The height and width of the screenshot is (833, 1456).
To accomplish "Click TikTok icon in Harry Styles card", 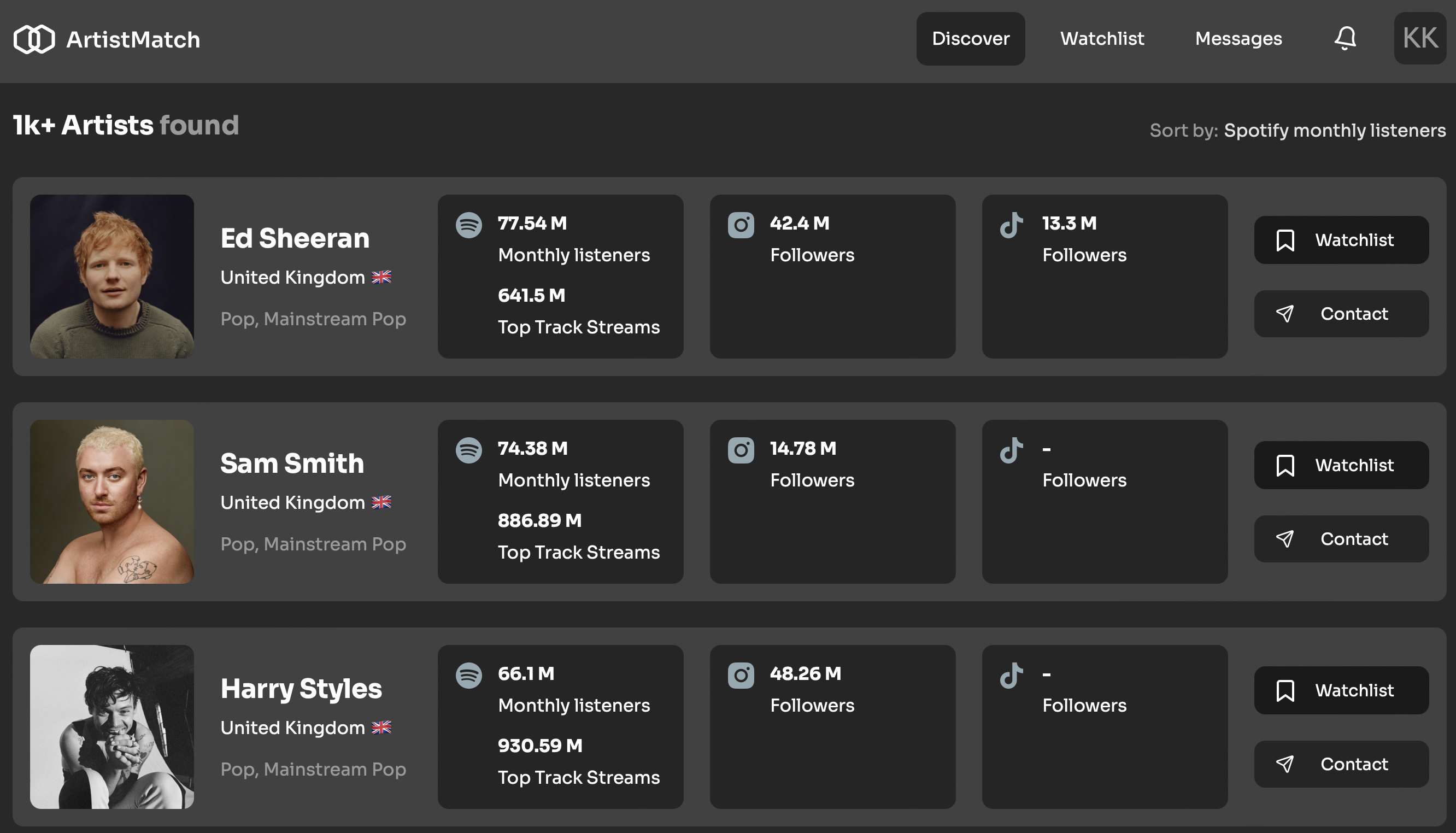I will [1011, 676].
